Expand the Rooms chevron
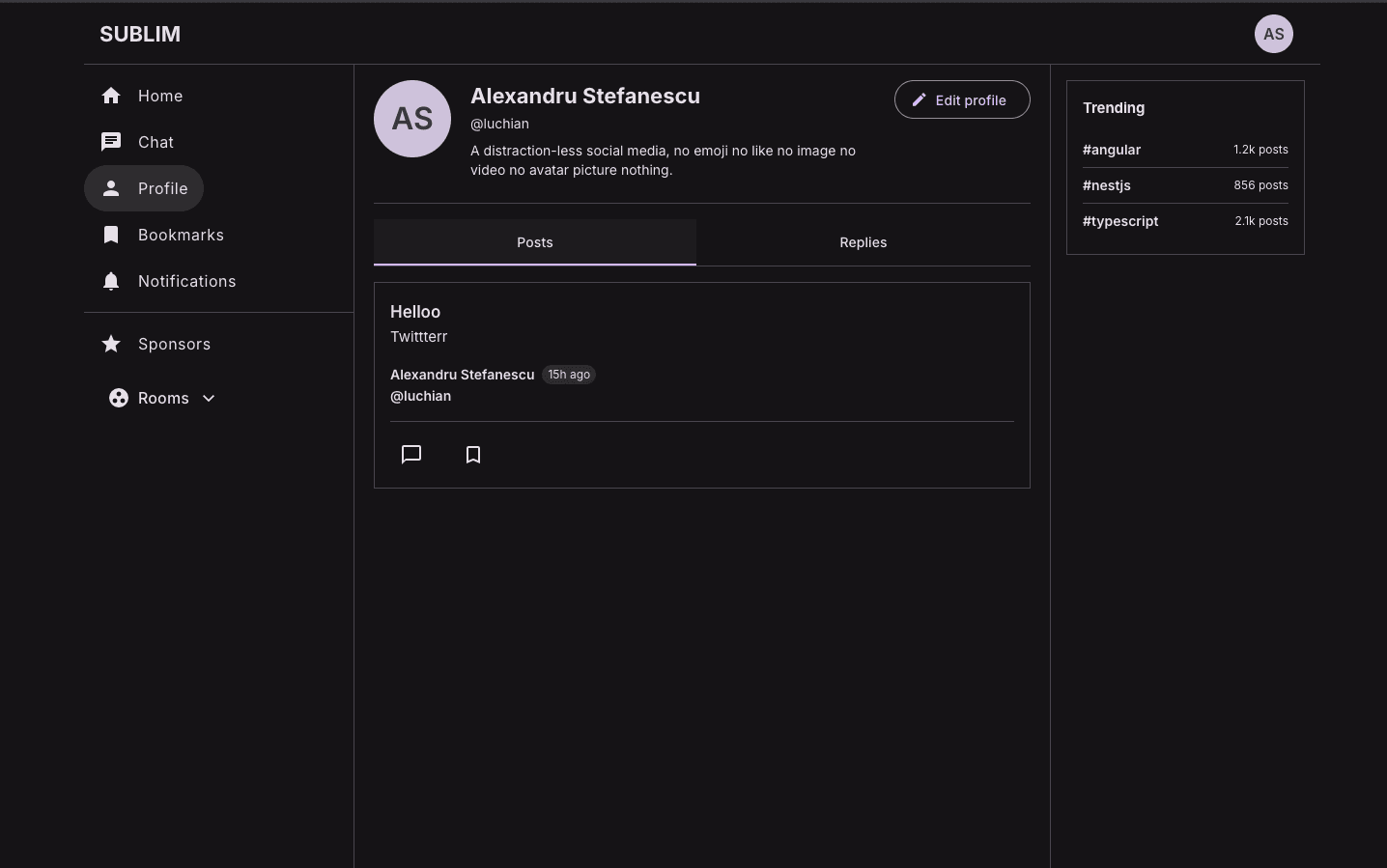 [209, 398]
